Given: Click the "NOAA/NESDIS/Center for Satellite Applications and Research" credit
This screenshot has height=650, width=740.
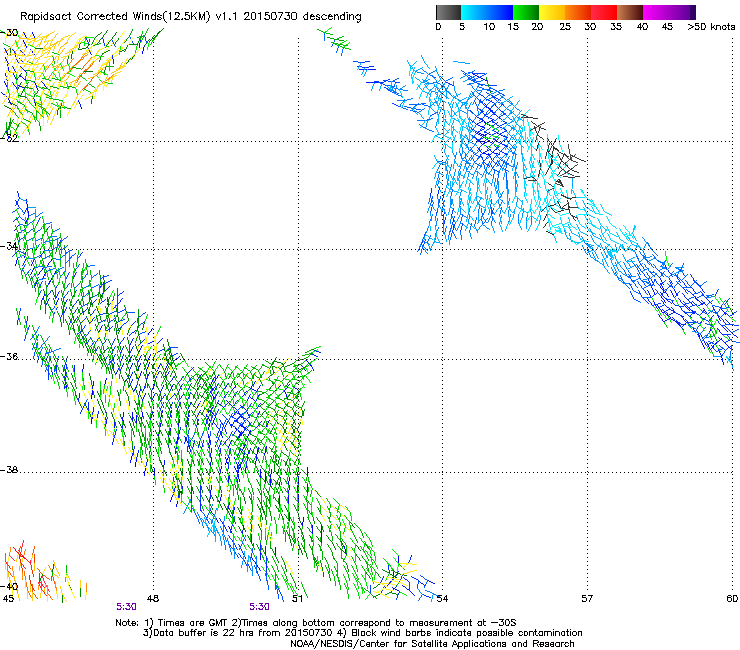Looking at the screenshot, I should click(x=432, y=644).
